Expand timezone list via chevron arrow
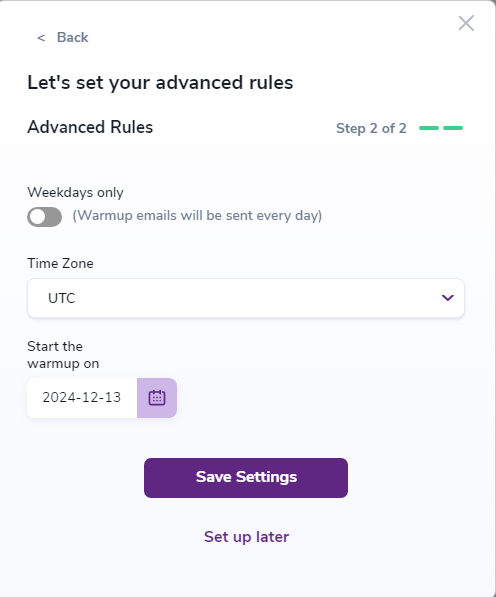Screen dimensions: 496x597 448,298
